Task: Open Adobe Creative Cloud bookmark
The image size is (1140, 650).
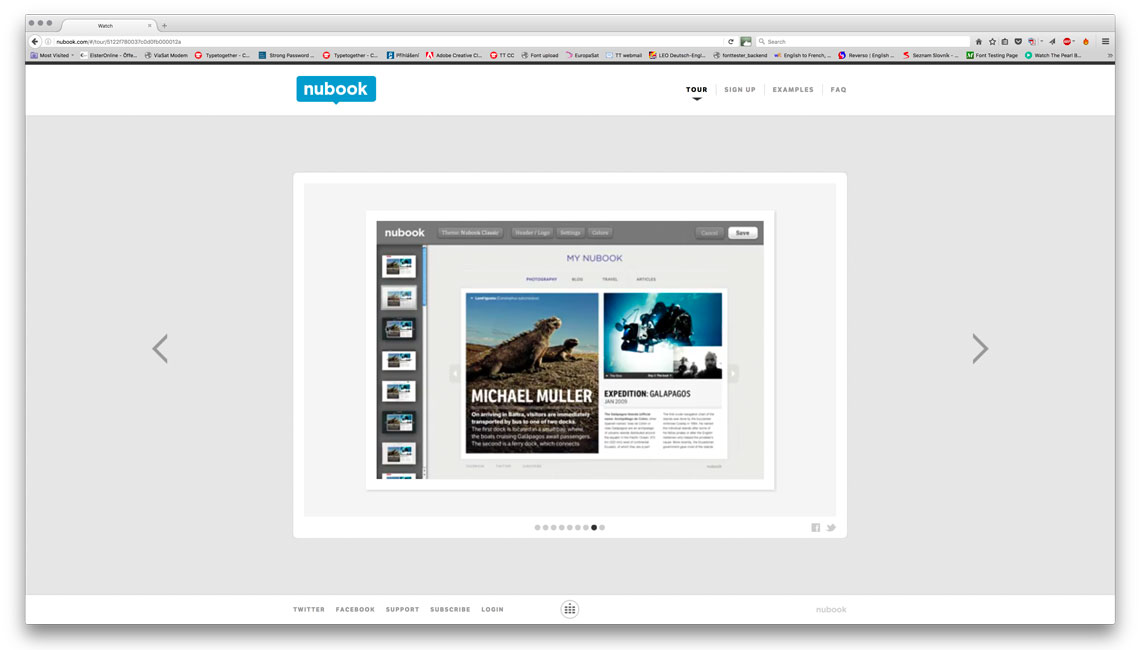Action: (454, 55)
